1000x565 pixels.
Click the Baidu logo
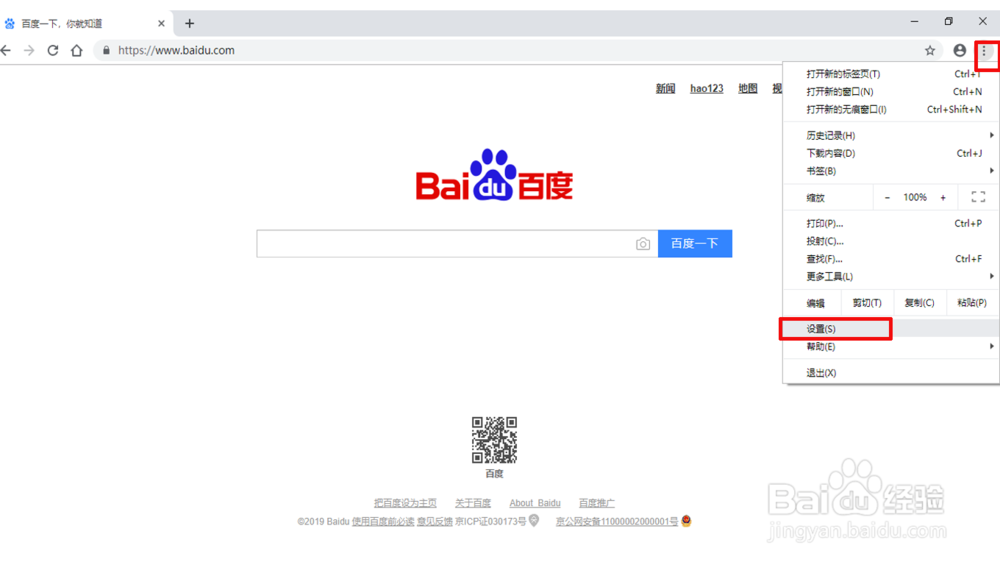494,175
